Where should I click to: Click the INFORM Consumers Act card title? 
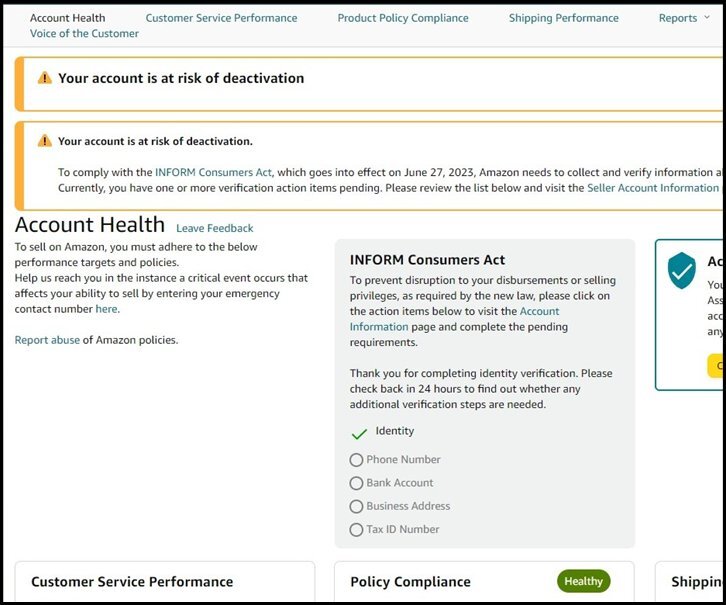pos(427,260)
